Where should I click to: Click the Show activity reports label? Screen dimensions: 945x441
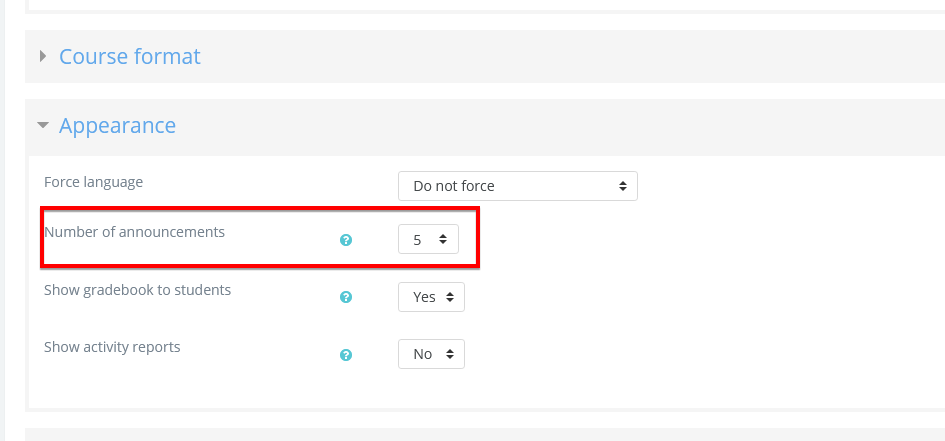(112, 347)
